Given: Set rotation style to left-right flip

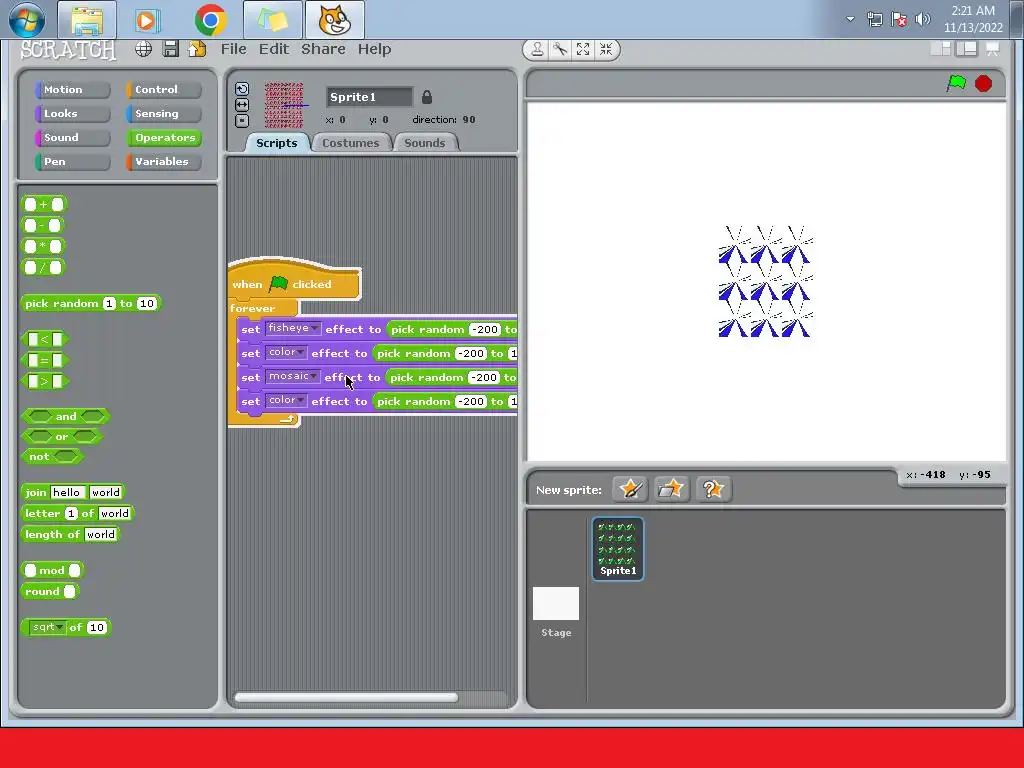Looking at the screenshot, I should 242,104.
